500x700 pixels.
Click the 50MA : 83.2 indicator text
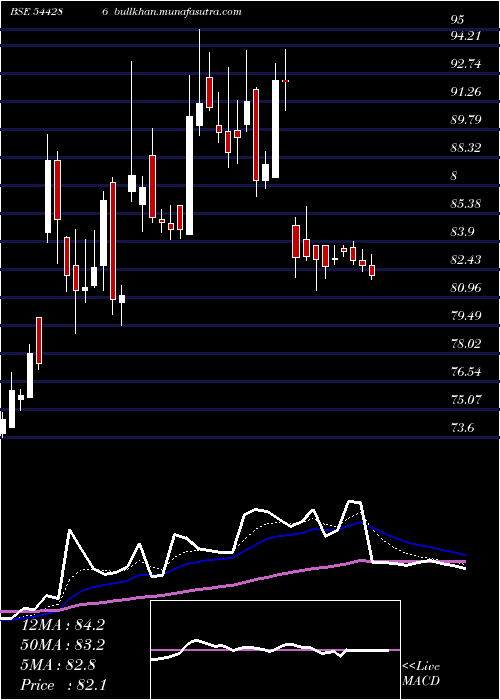(63, 645)
